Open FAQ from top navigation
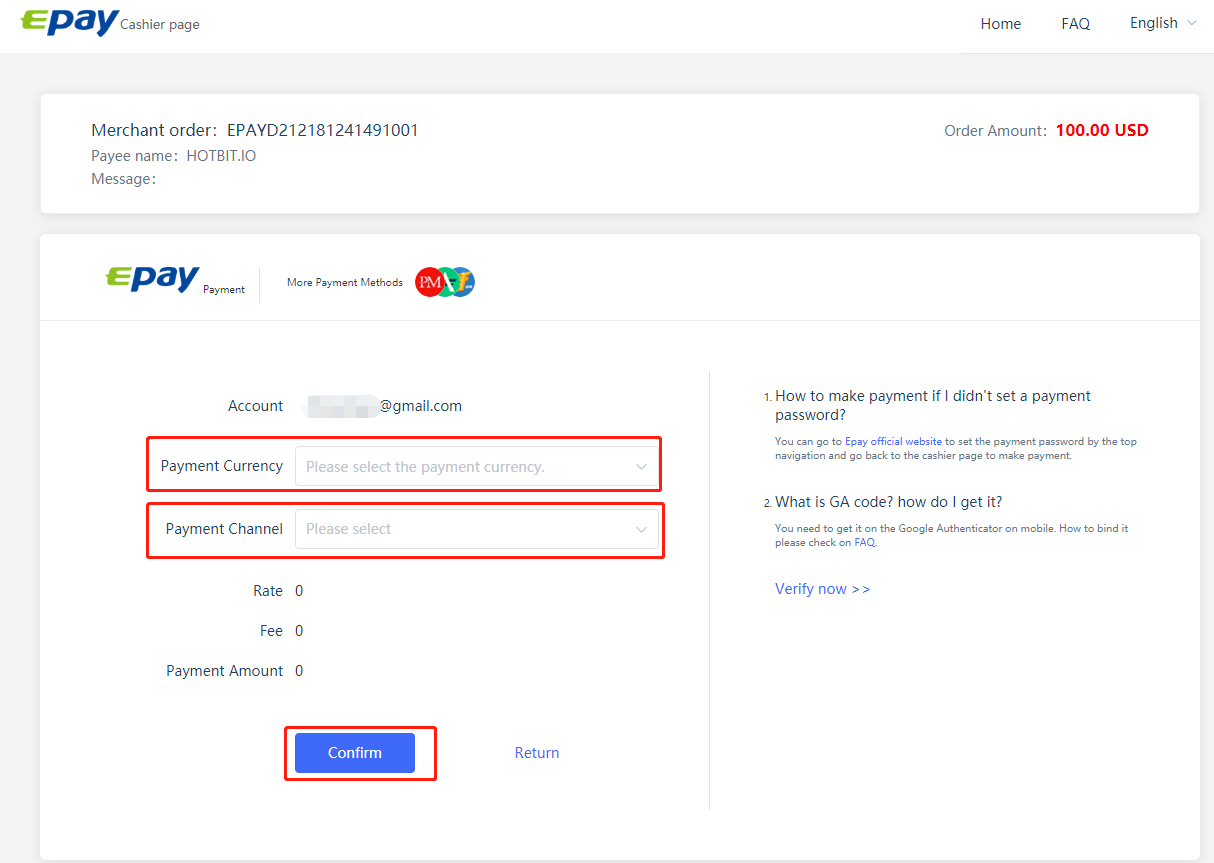Viewport: 1214px width, 863px height. 1075,24
